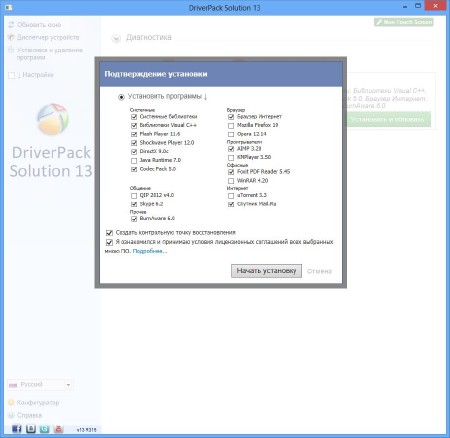Uncheck Codec Pack 5.0
Screen dimensions: 450x438
[x=134, y=169]
